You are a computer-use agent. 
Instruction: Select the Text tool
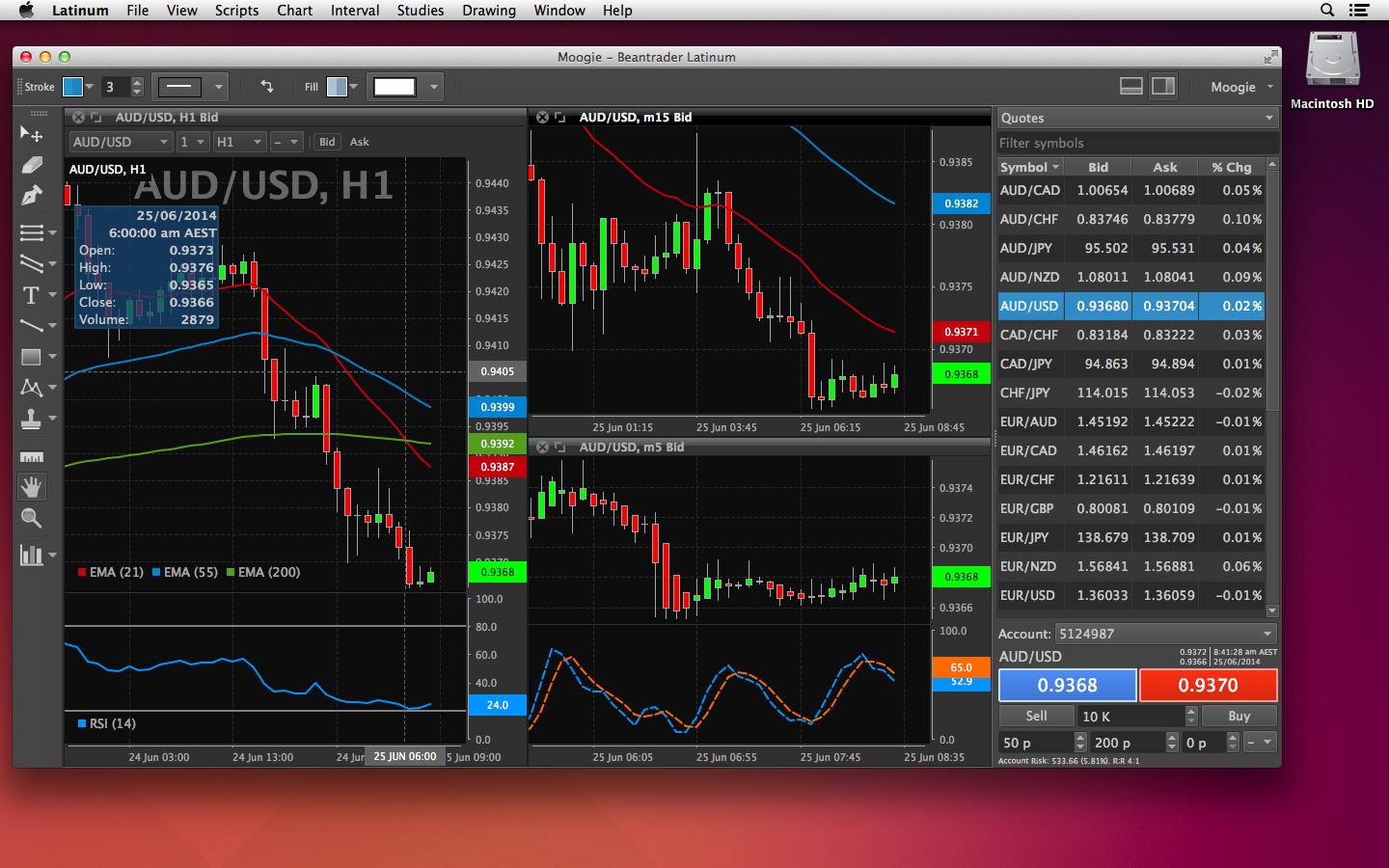[31, 295]
